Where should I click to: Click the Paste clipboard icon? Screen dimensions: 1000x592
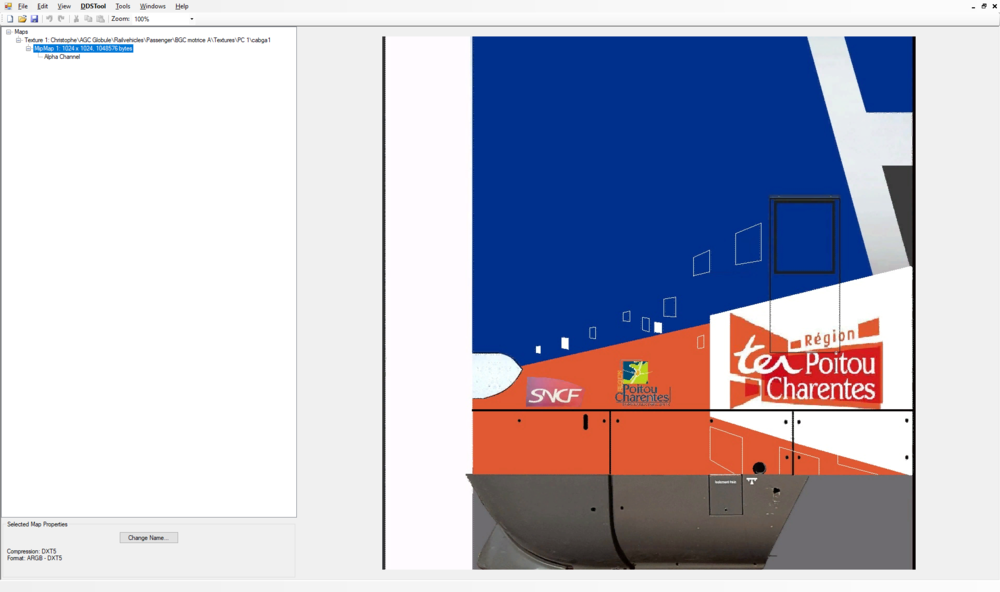(x=100, y=19)
